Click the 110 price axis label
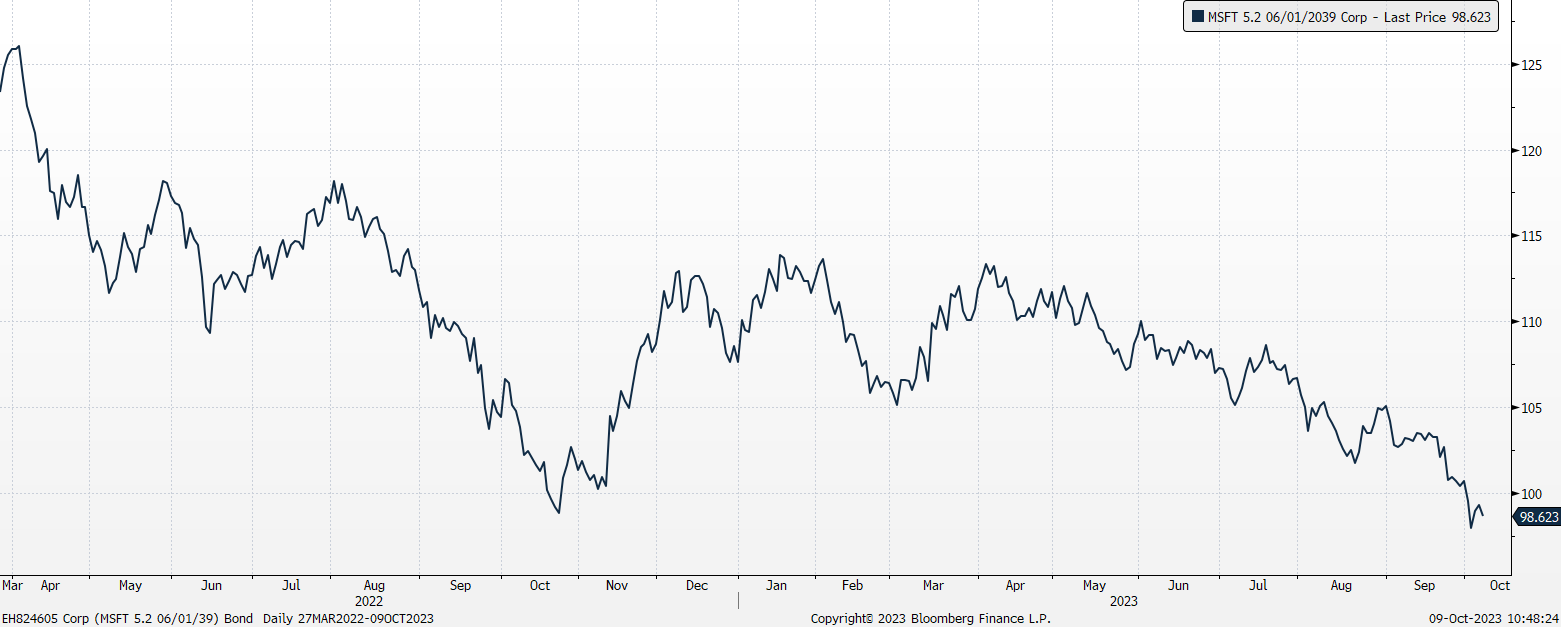1561x627 pixels. point(1531,322)
